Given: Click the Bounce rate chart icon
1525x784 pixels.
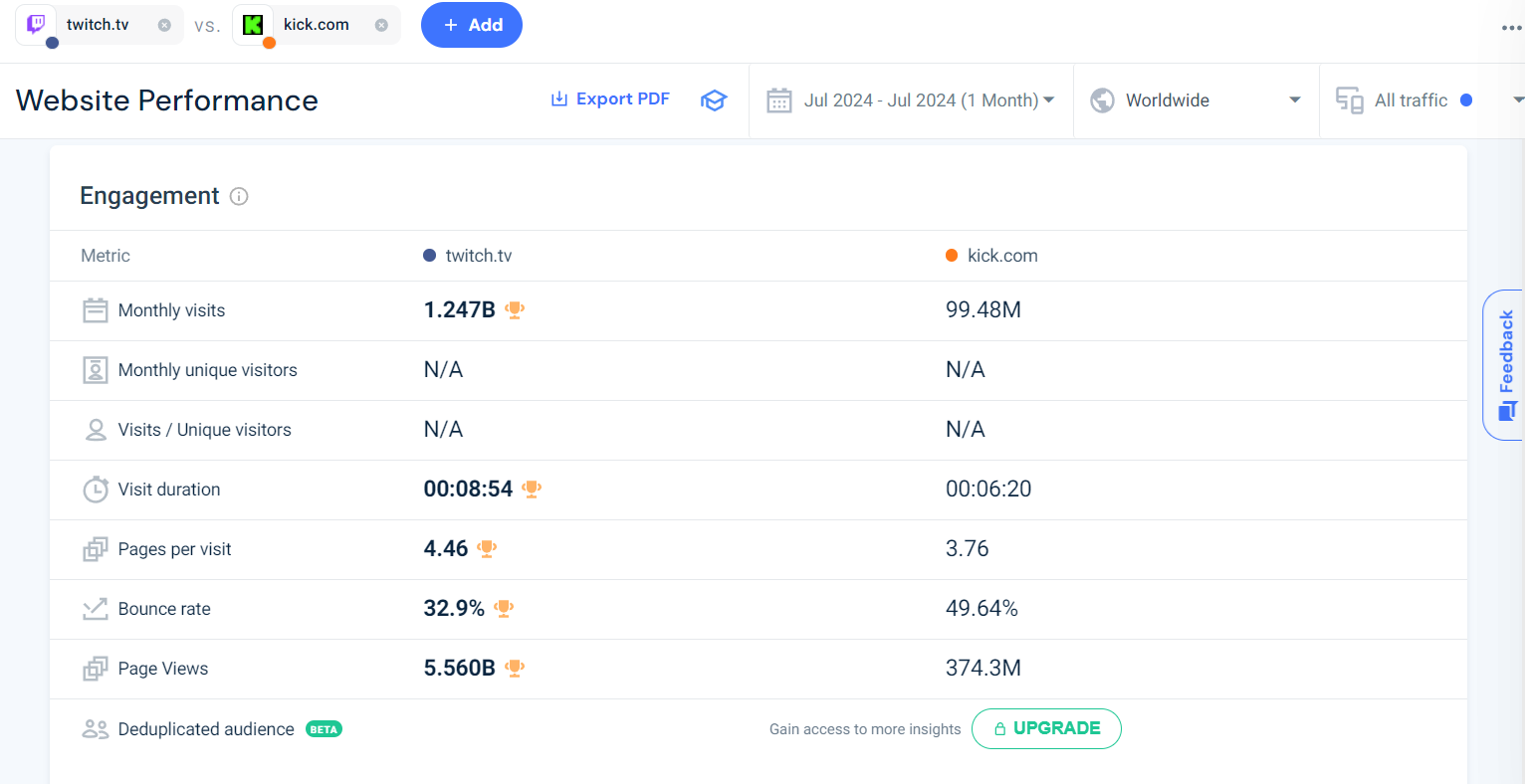Looking at the screenshot, I should pyautogui.click(x=95, y=609).
